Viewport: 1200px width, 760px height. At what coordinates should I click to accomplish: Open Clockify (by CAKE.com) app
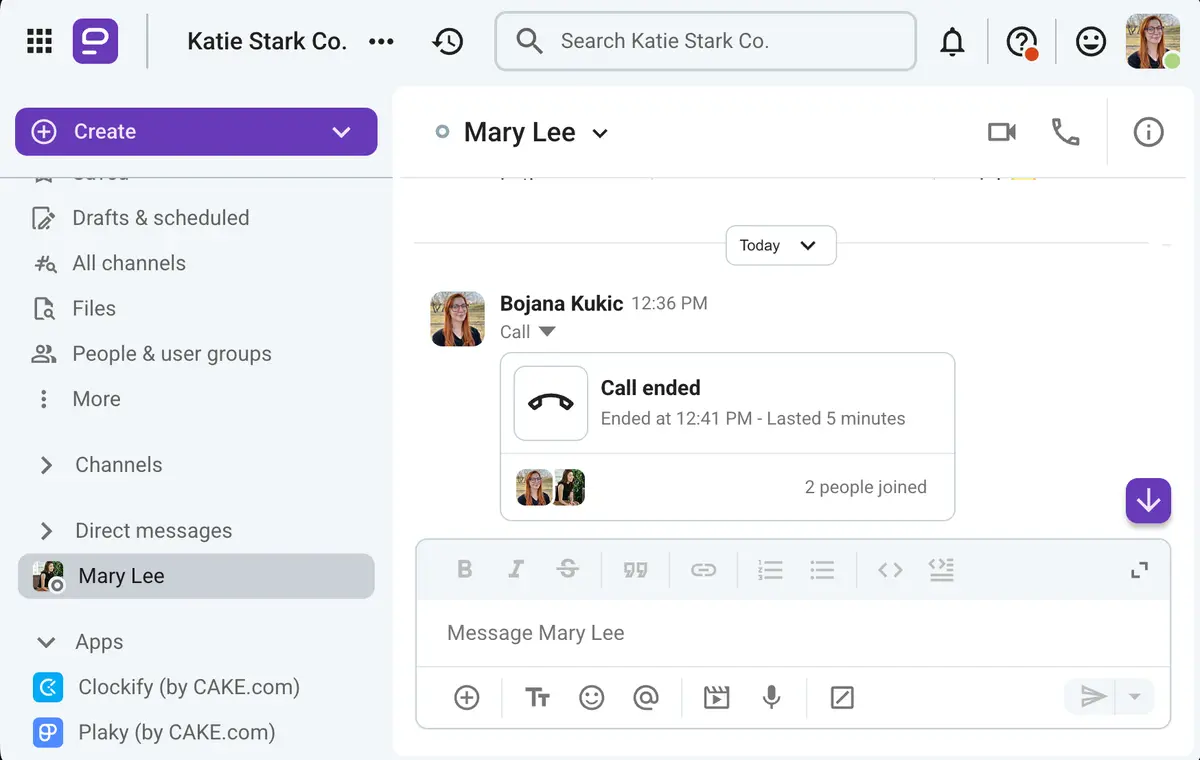click(188, 687)
